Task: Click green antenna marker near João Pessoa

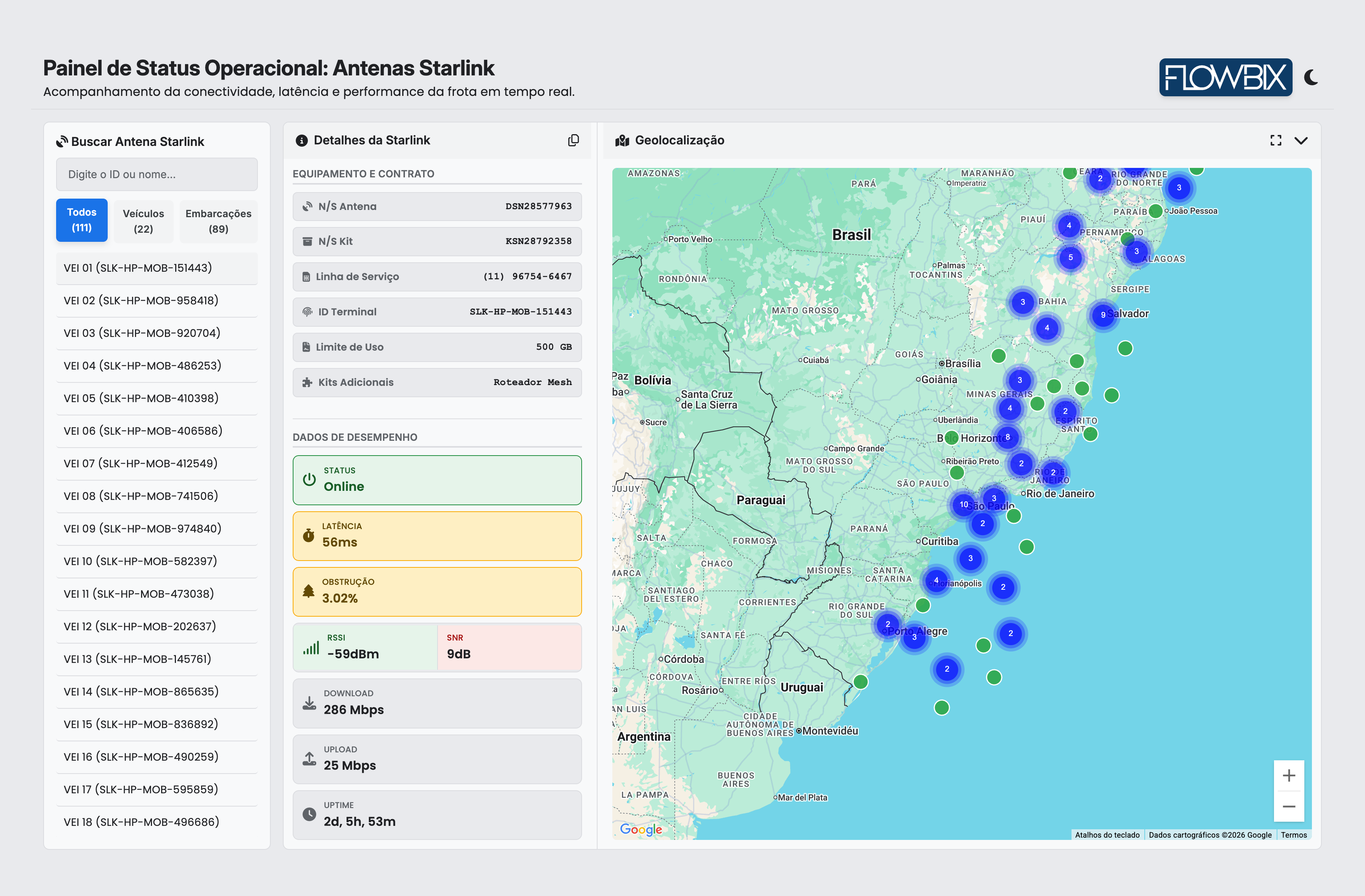Action: [1156, 211]
